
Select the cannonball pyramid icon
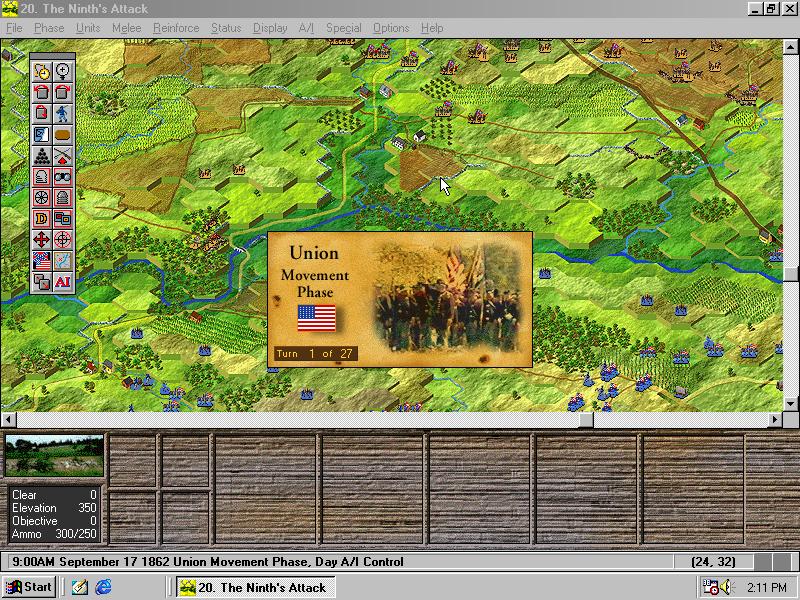pyautogui.click(x=41, y=155)
